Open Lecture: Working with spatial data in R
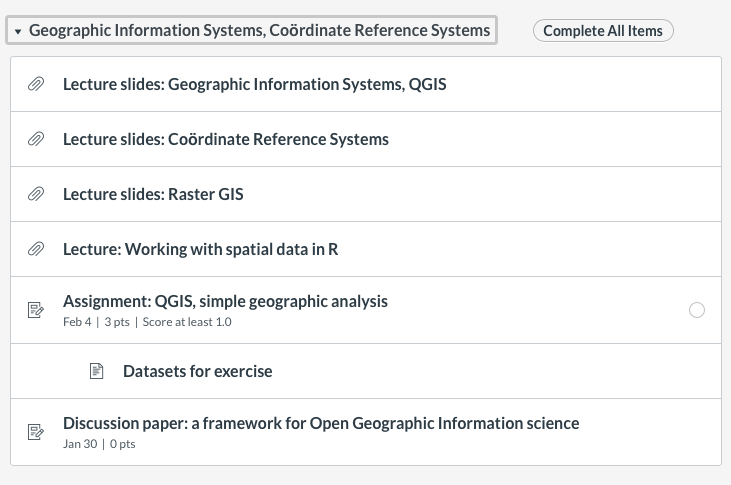Image resolution: width=731 pixels, height=485 pixels. click(200, 249)
